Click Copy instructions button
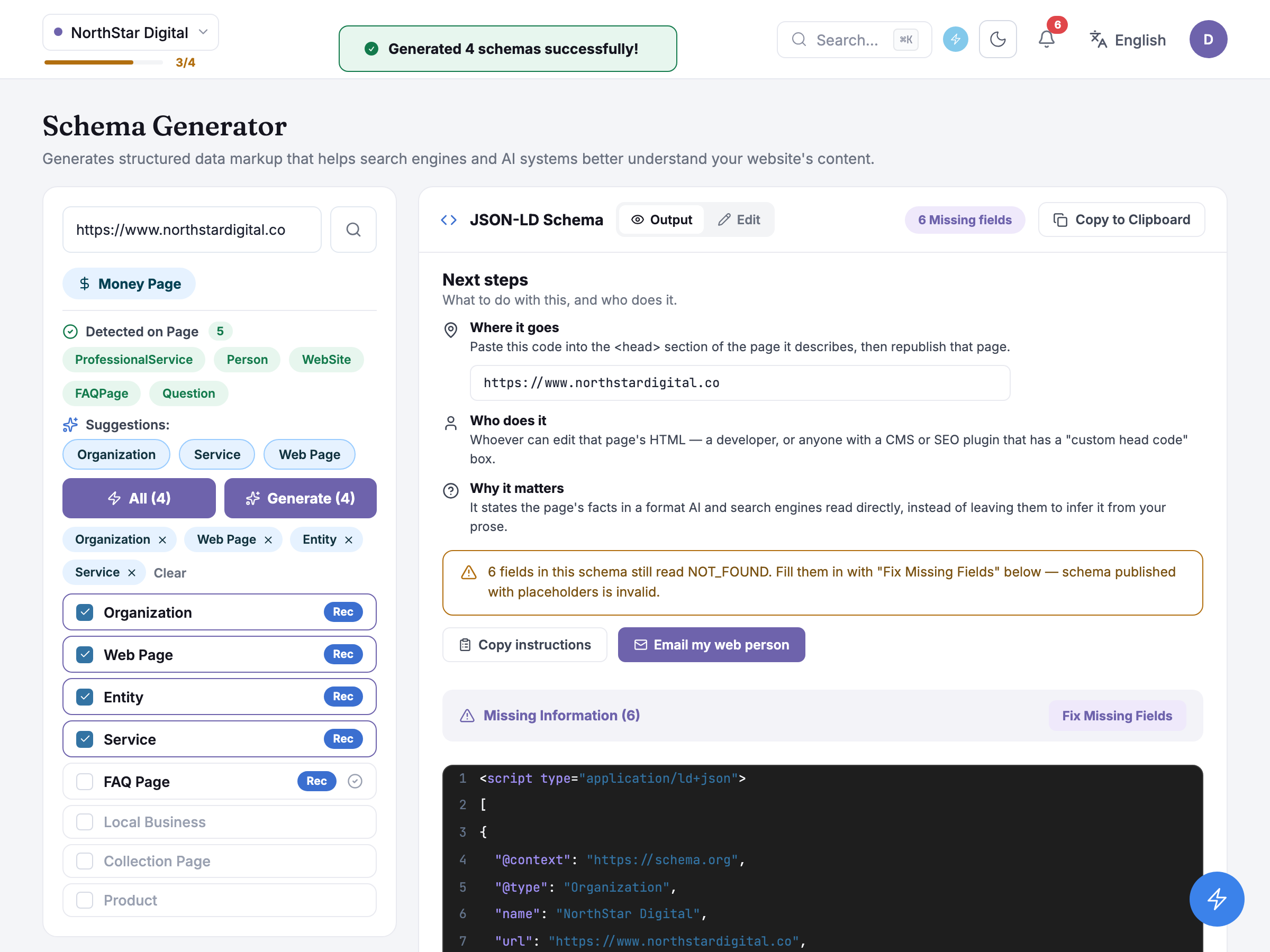 pos(525,644)
